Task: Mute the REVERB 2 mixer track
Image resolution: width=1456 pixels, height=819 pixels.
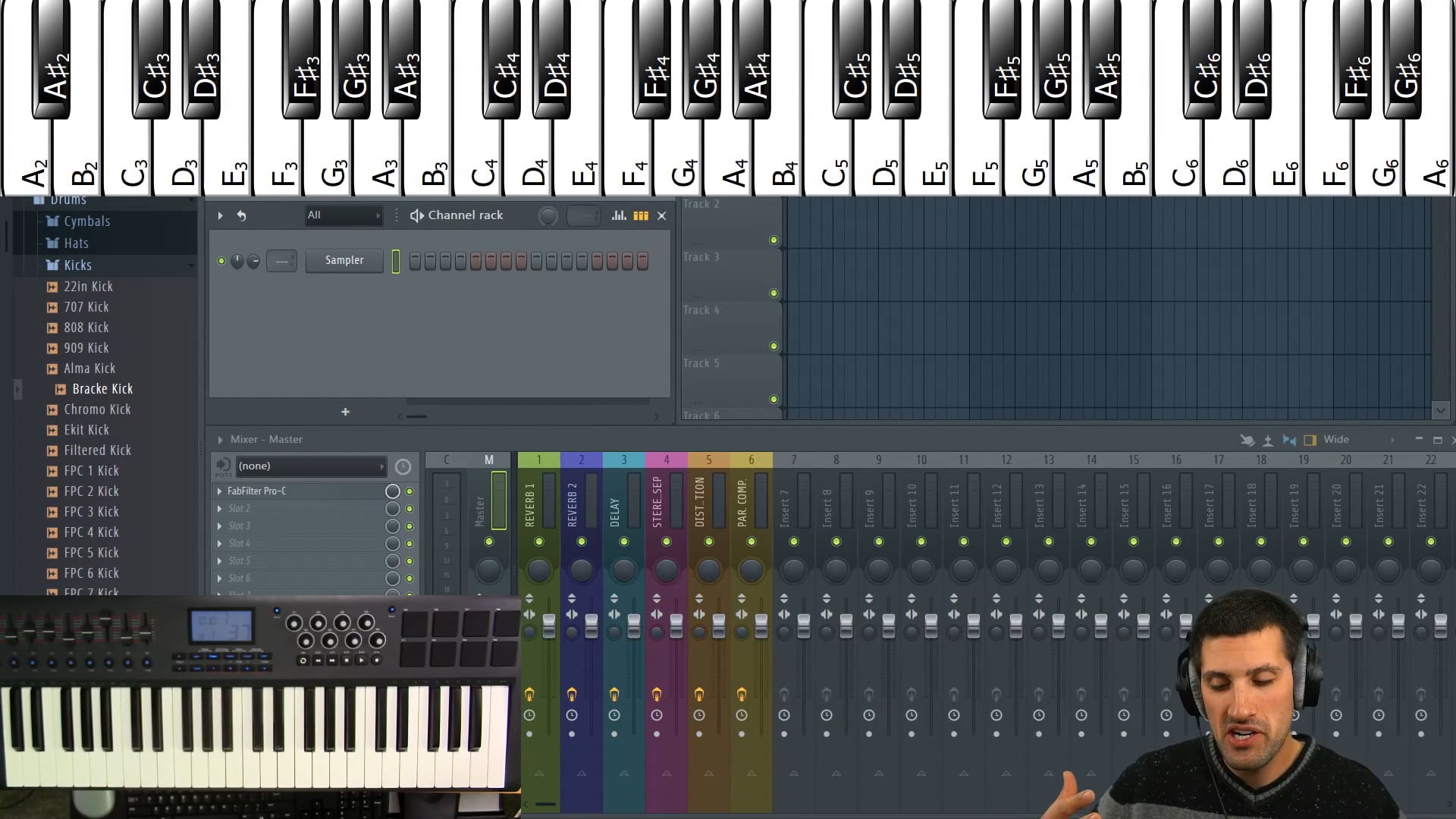Action: (582, 541)
